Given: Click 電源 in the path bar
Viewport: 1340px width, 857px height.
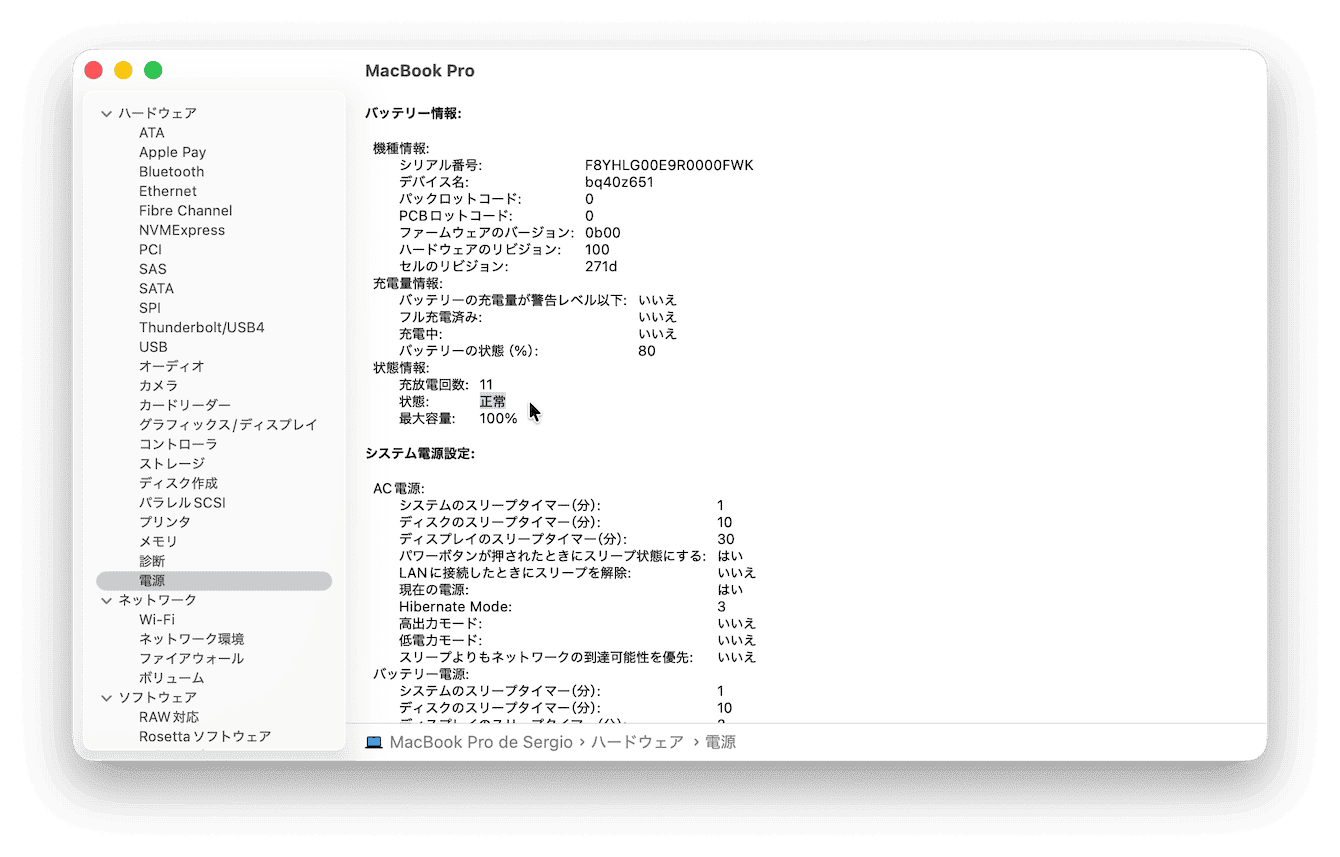Looking at the screenshot, I should pyautogui.click(x=720, y=743).
